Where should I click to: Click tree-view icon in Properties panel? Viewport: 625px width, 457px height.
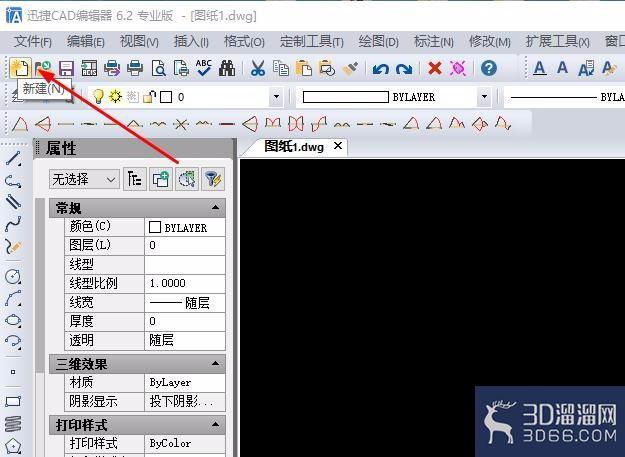pyautogui.click(x=134, y=179)
